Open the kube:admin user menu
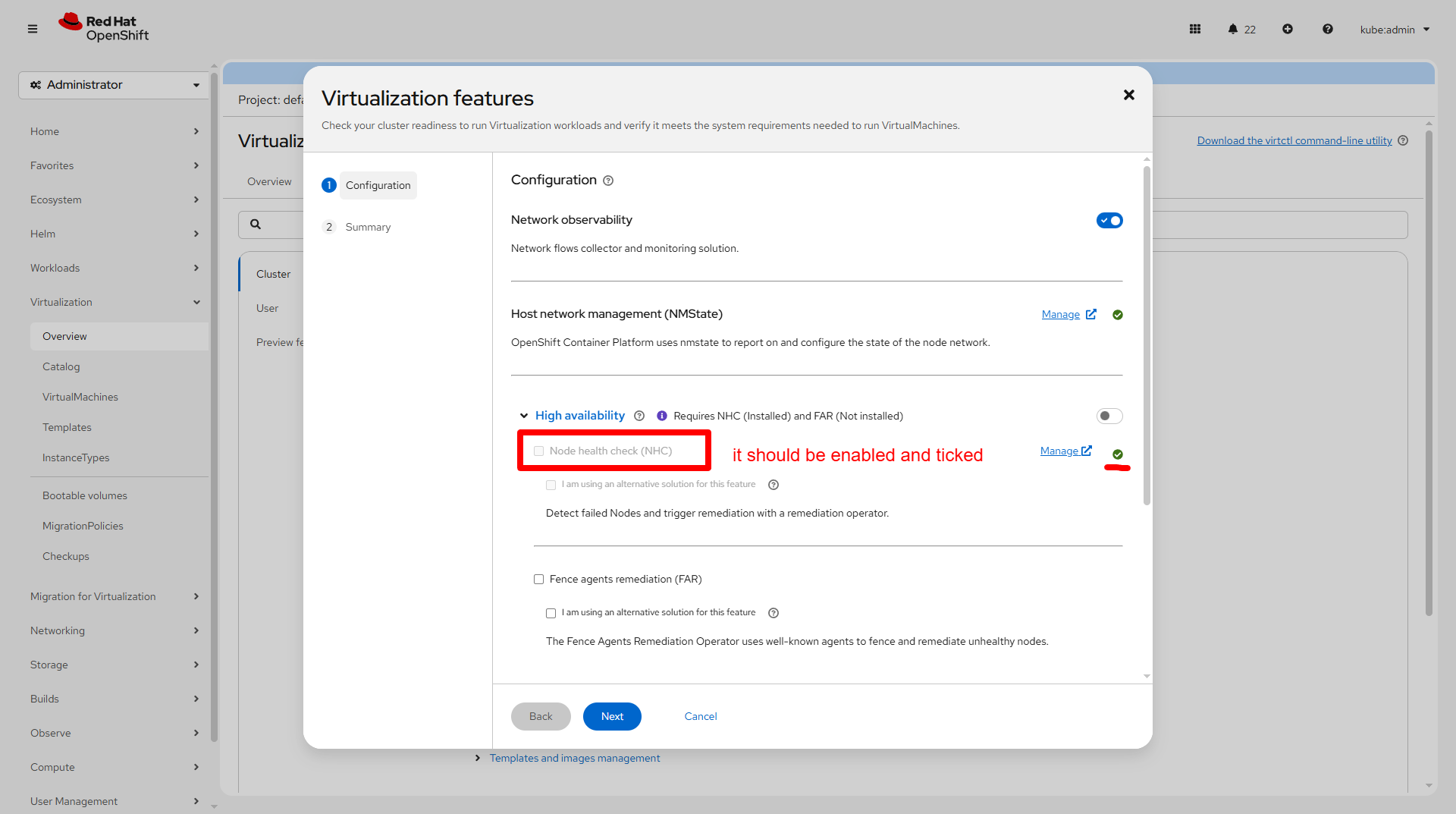This screenshot has width=1456, height=814. 1395,30
